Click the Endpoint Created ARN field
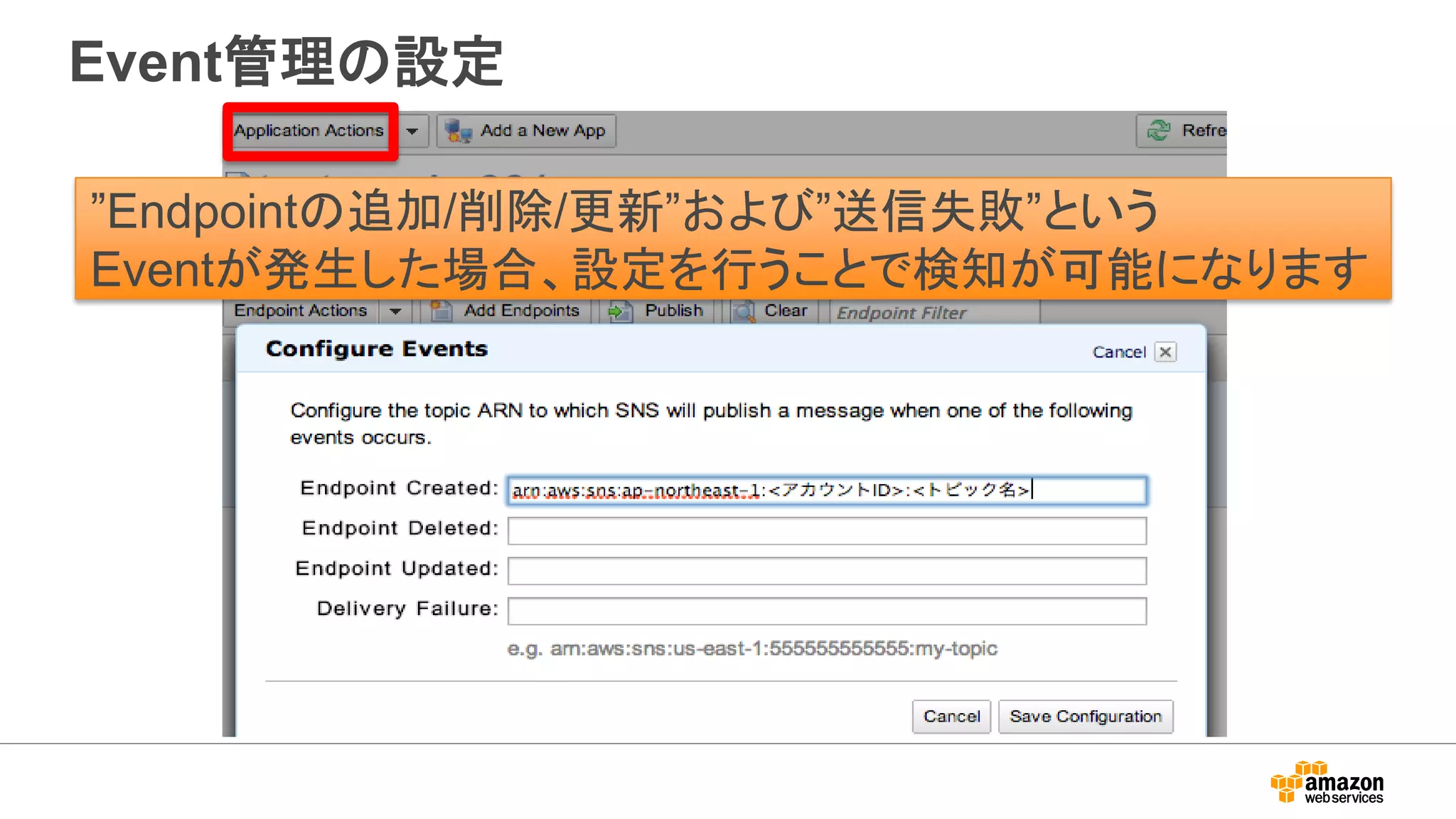 (x=827, y=491)
